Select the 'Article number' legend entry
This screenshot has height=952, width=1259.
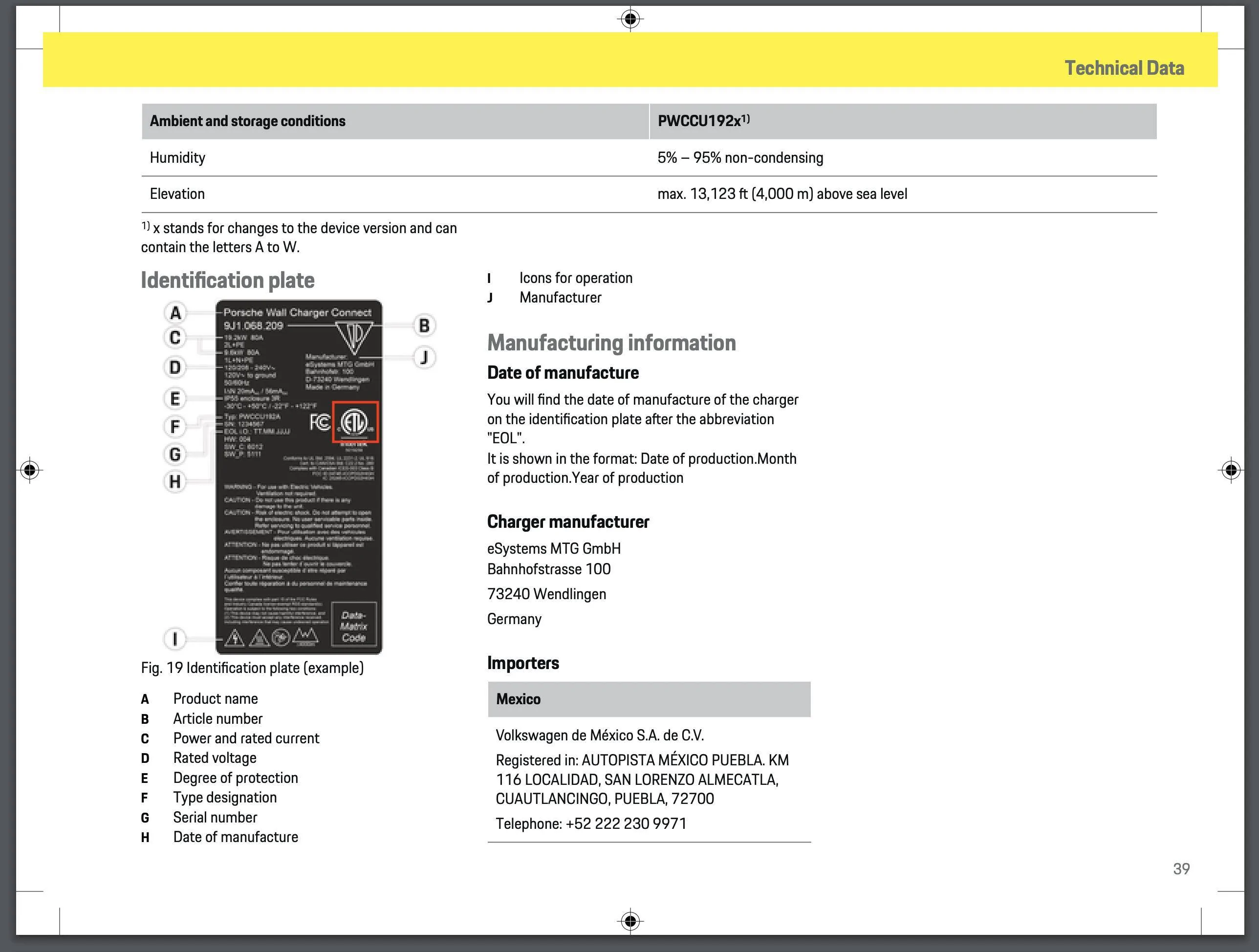[218, 719]
